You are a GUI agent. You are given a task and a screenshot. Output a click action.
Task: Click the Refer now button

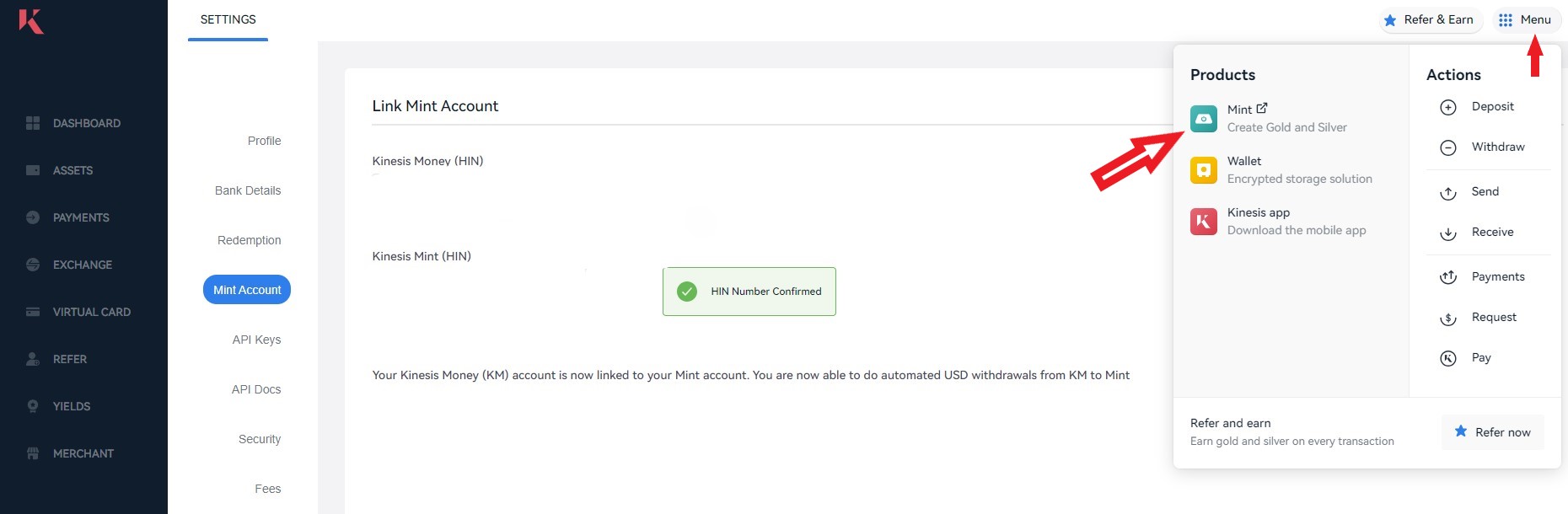(x=1493, y=431)
